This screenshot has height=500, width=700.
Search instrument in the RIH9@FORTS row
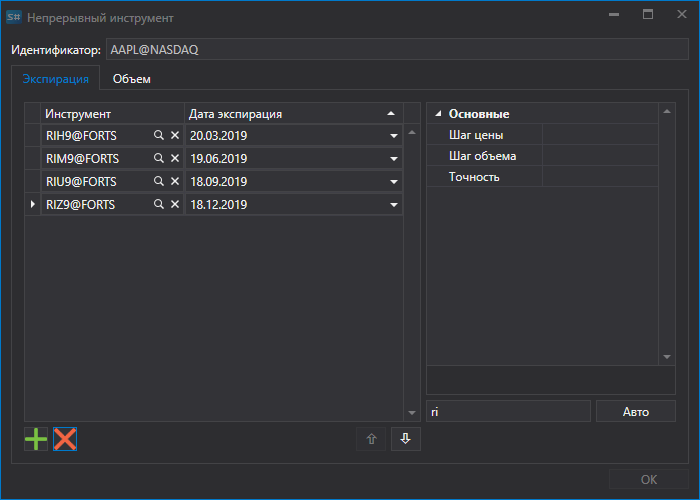pos(158,135)
